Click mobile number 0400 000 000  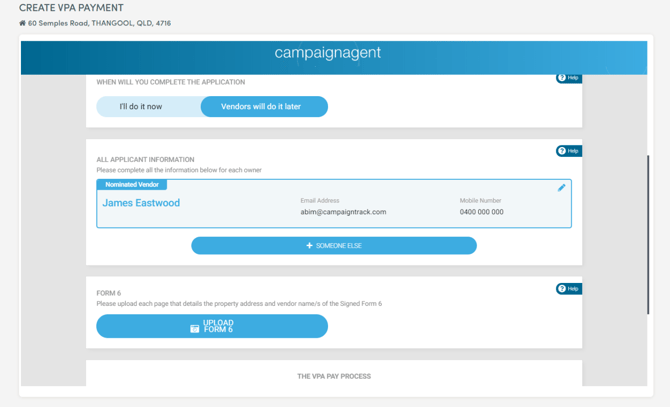point(482,212)
